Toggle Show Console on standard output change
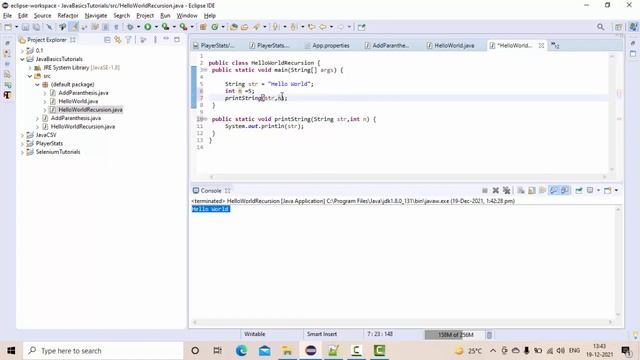The image size is (640, 360). tap(554, 191)
